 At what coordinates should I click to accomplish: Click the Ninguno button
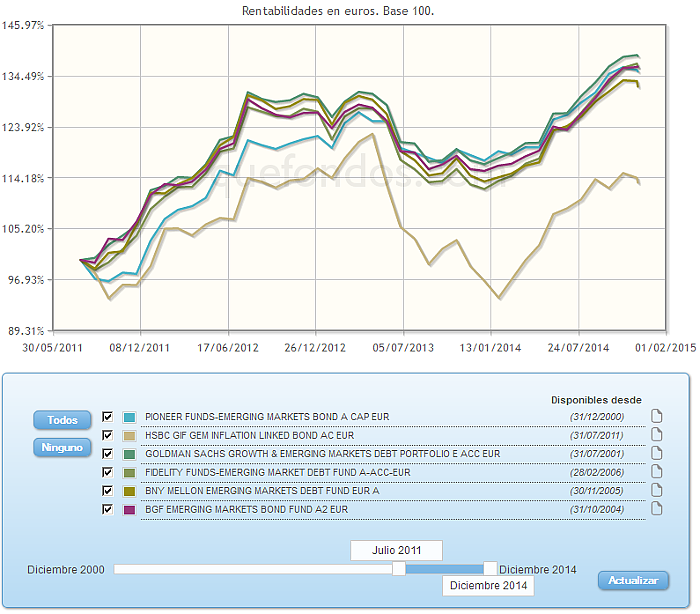click(x=62, y=447)
